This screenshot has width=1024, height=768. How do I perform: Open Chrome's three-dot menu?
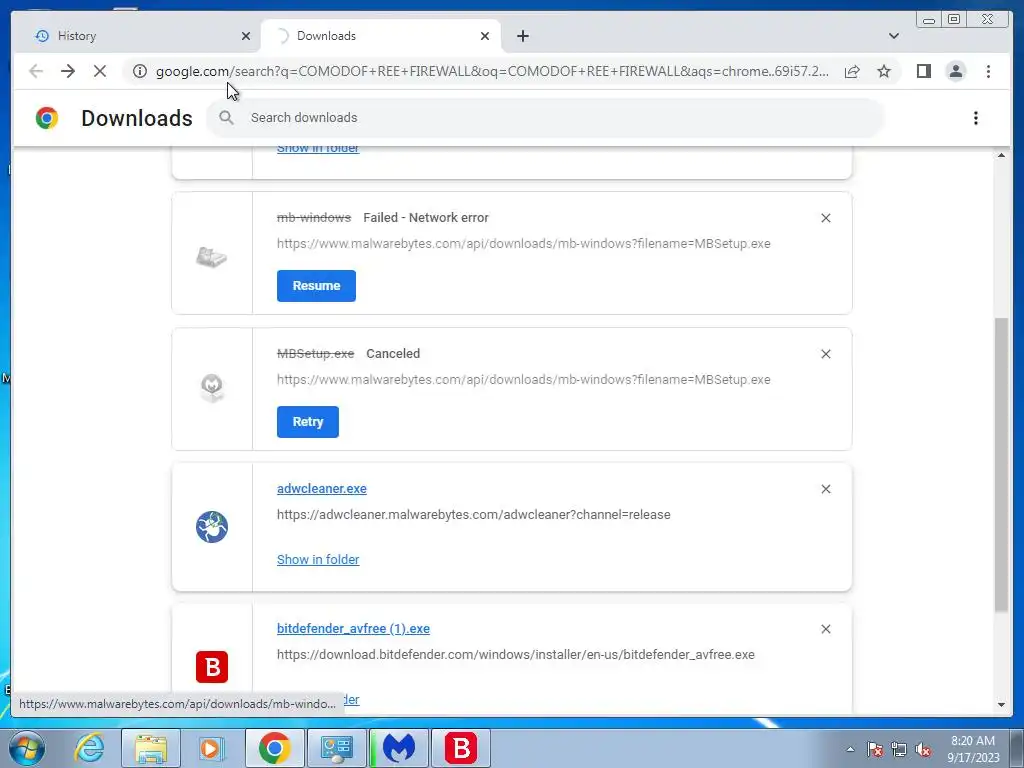[988, 71]
